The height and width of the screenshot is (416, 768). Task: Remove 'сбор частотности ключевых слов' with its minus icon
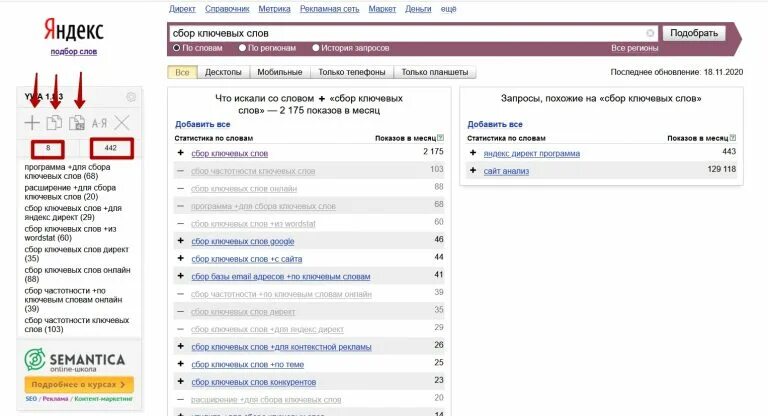[180, 171]
